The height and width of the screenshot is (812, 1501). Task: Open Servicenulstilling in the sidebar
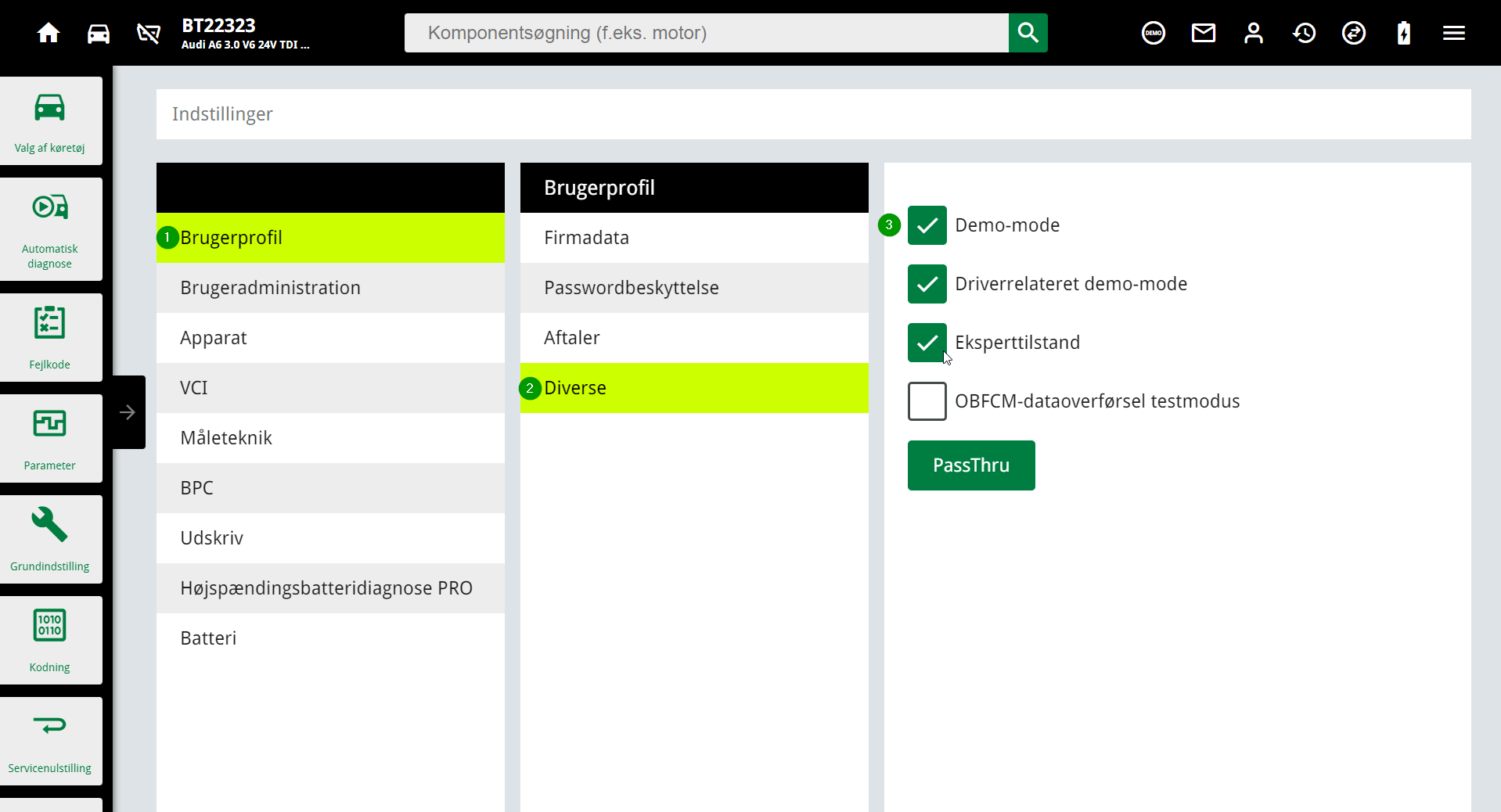click(50, 741)
